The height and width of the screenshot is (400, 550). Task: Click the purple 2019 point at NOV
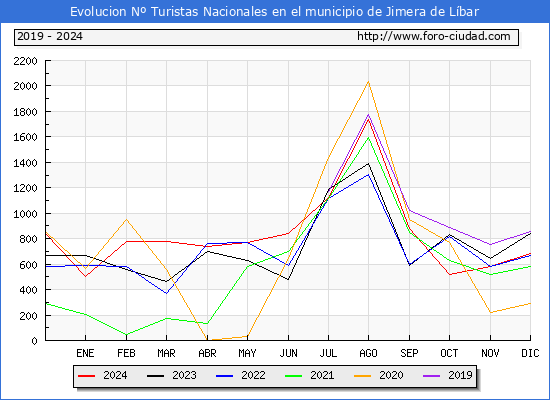[x=490, y=245]
